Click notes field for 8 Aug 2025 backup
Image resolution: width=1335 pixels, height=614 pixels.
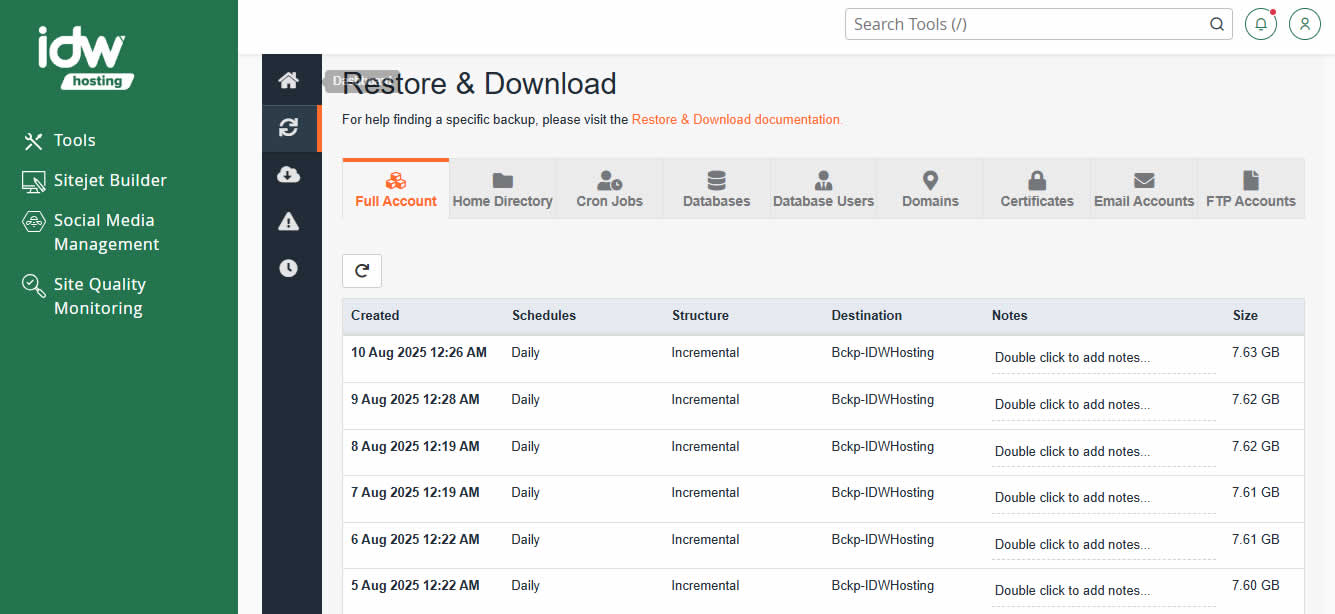(1103, 451)
